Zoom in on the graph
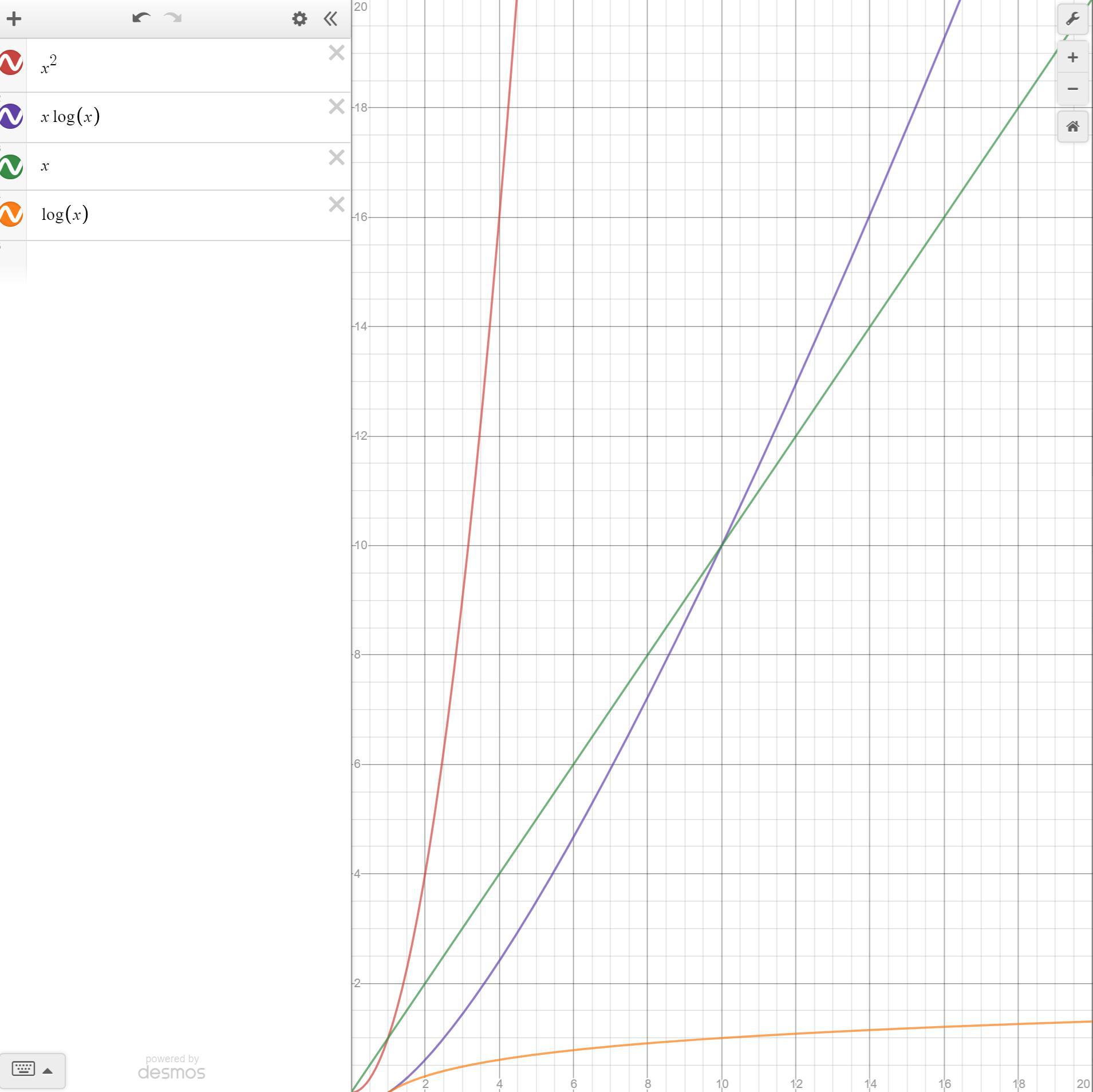The image size is (1093, 1092). [x=1072, y=58]
